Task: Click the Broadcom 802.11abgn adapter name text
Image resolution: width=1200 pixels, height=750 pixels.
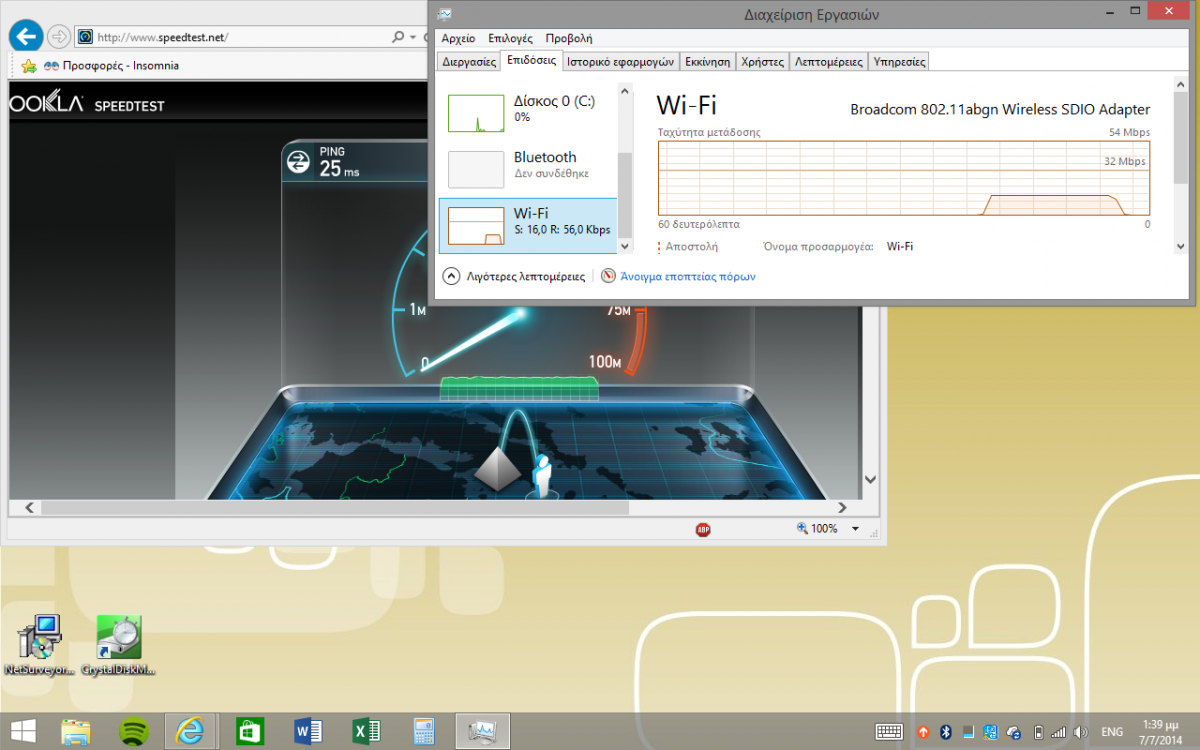Action: [x=1000, y=110]
